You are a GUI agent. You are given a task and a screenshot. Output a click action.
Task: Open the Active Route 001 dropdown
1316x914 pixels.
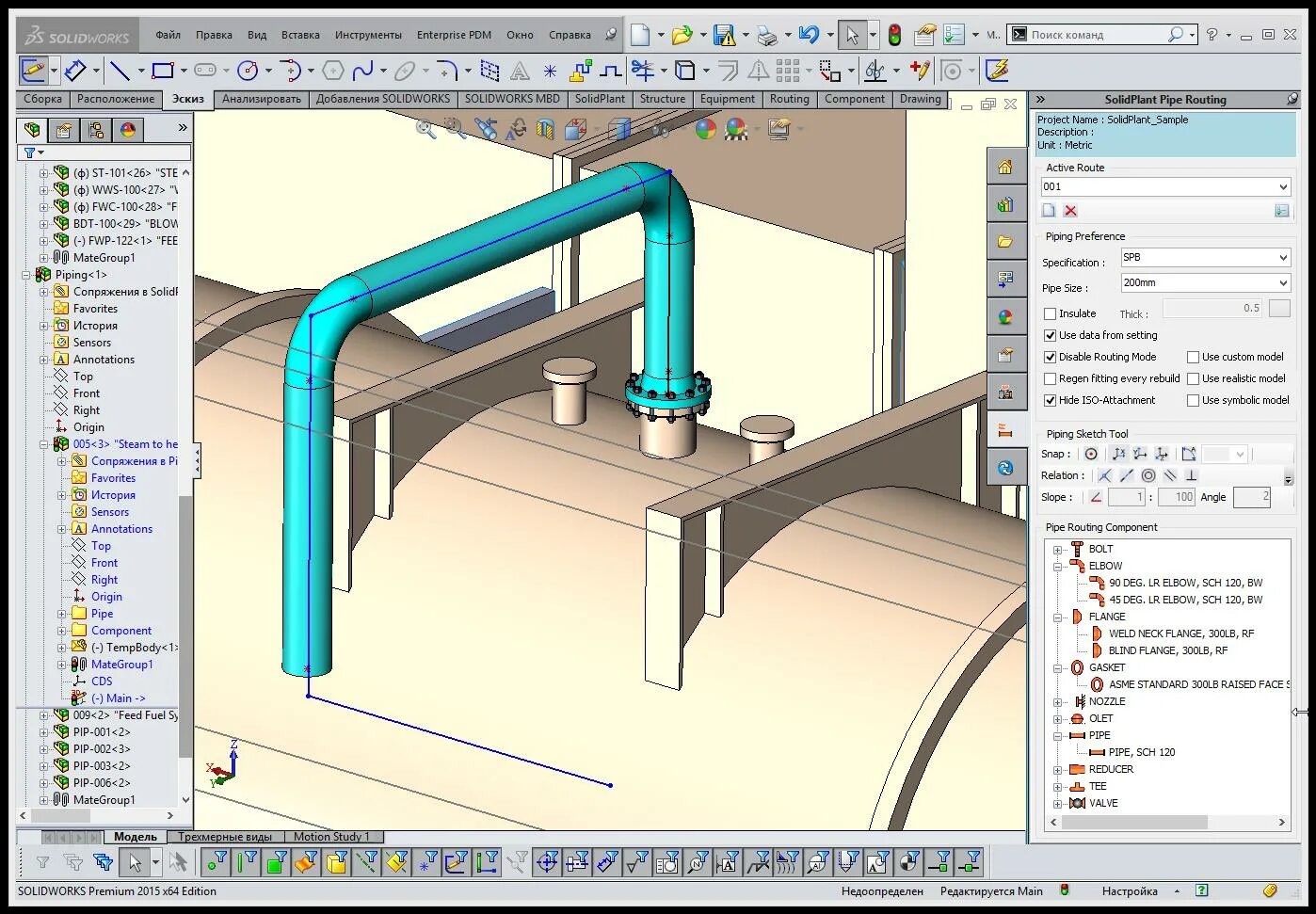[x=1165, y=186]
